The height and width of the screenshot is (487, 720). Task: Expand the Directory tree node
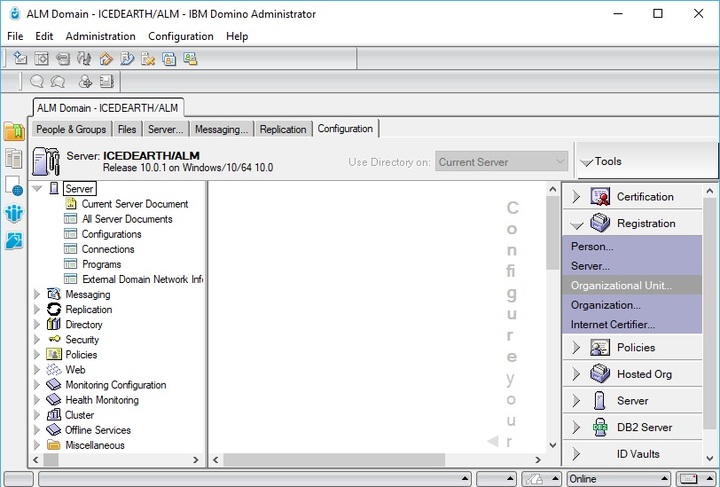(37, 325)
